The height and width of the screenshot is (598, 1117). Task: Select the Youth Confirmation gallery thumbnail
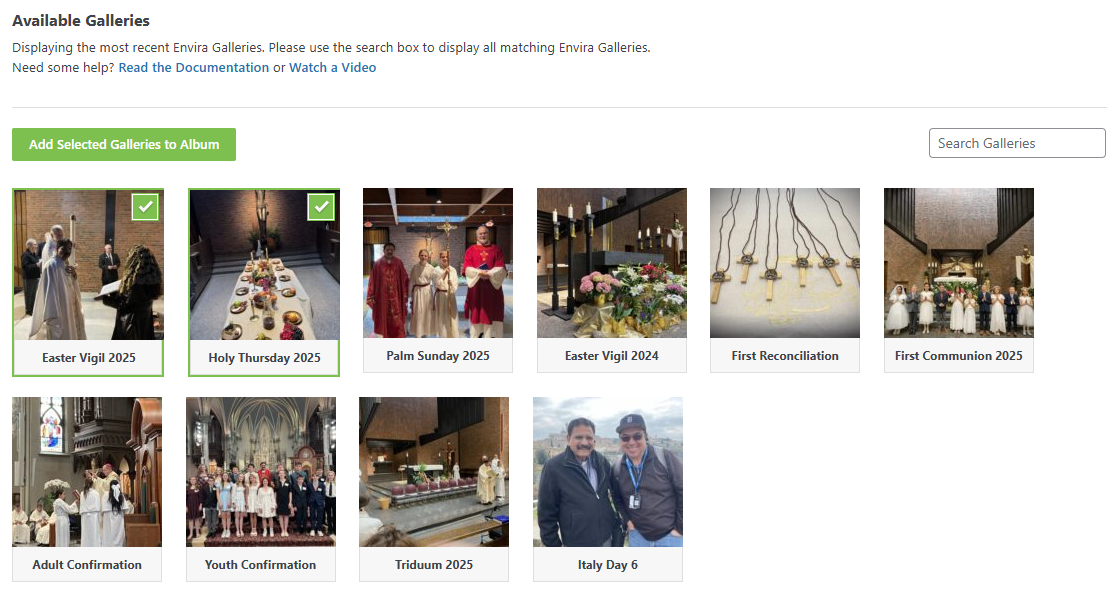[261, 472]
